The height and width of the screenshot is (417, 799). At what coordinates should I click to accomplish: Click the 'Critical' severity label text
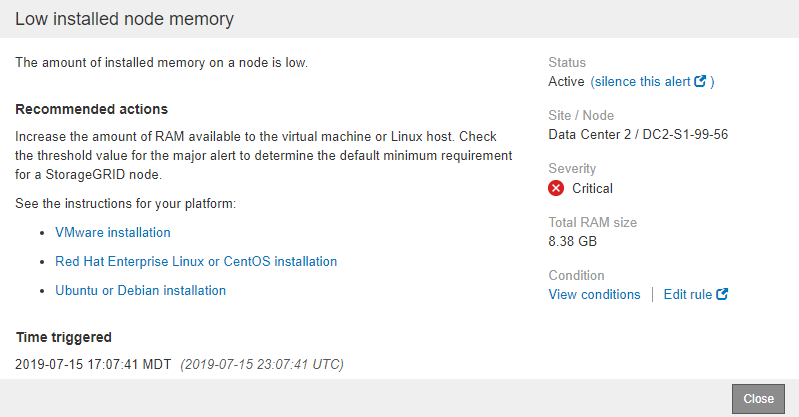592,188
